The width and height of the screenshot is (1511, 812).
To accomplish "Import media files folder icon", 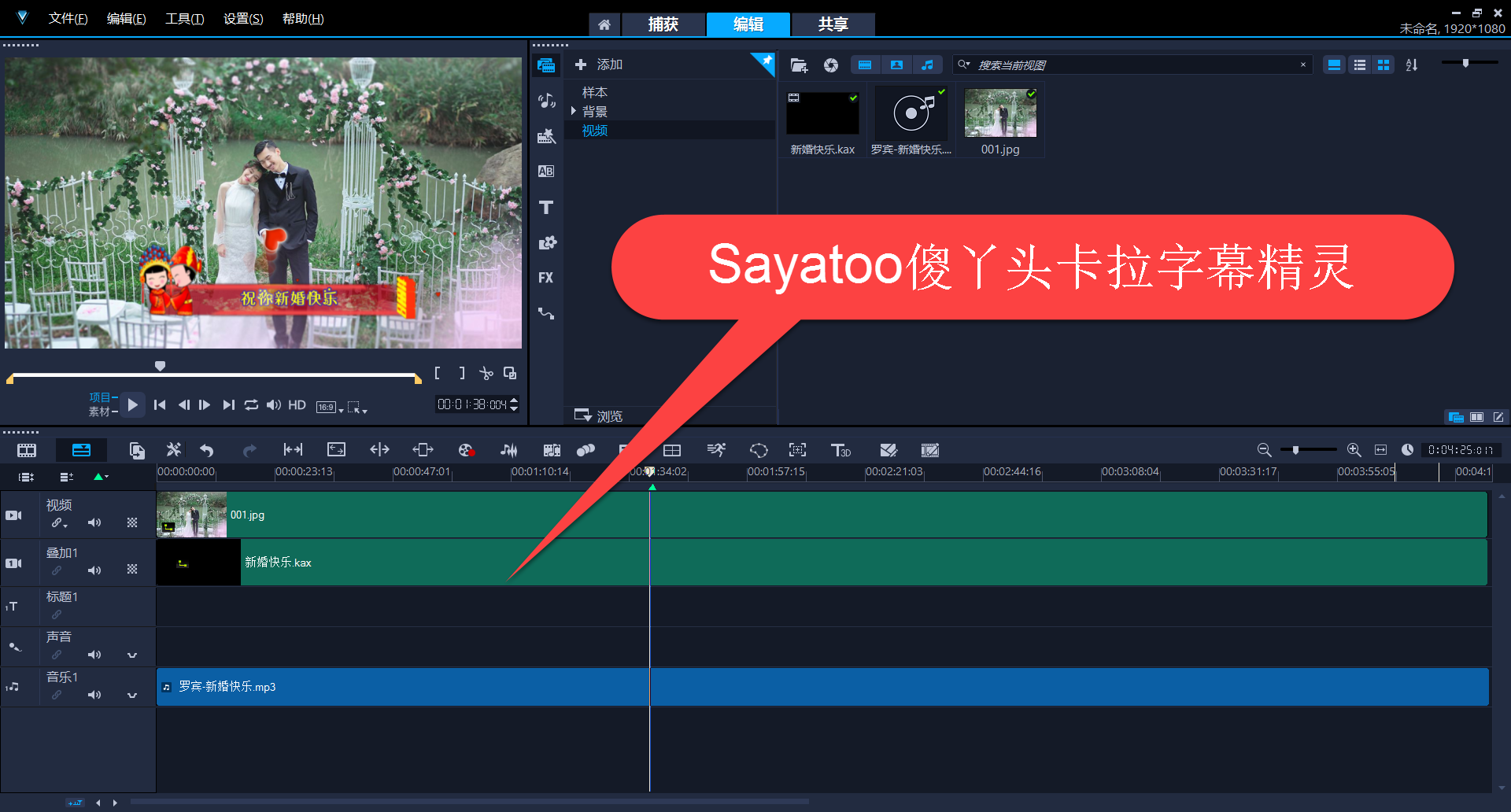I will [799, 65].
